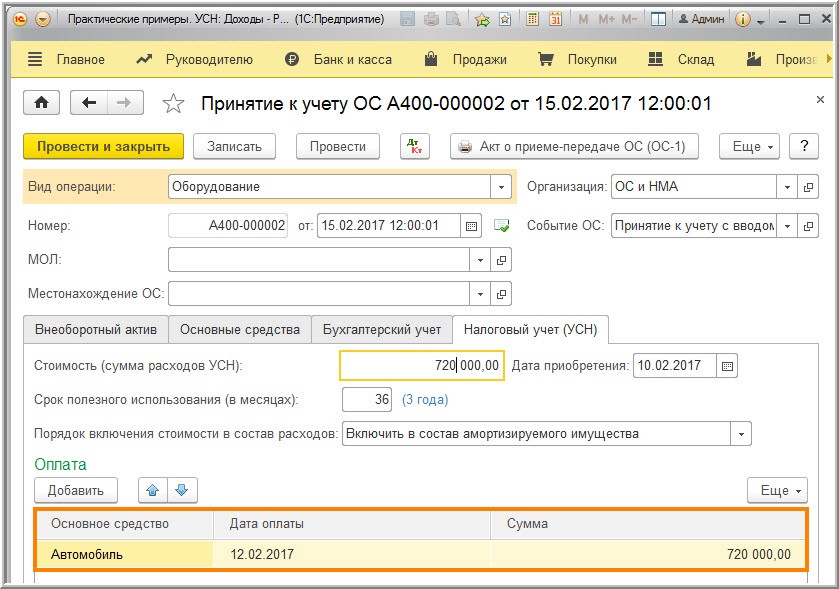Add document to favorites with star icon

[174, 104]
